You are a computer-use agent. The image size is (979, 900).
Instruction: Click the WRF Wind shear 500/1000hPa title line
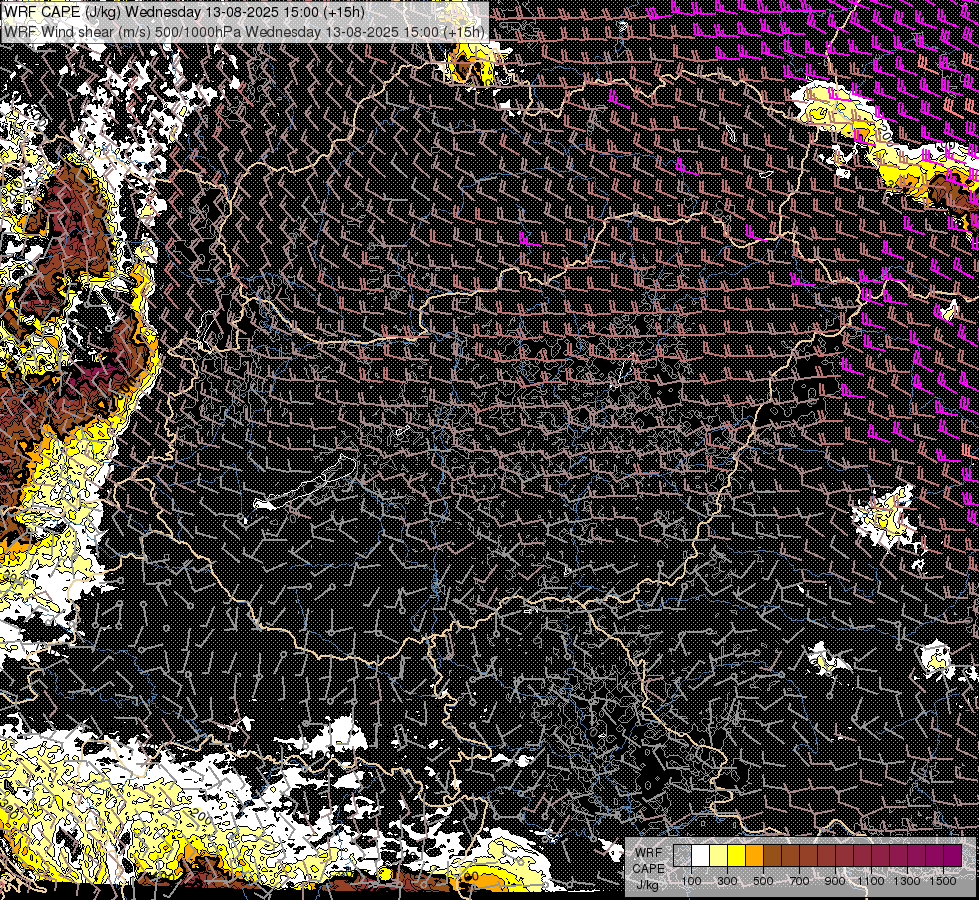(x=244, y=31)
